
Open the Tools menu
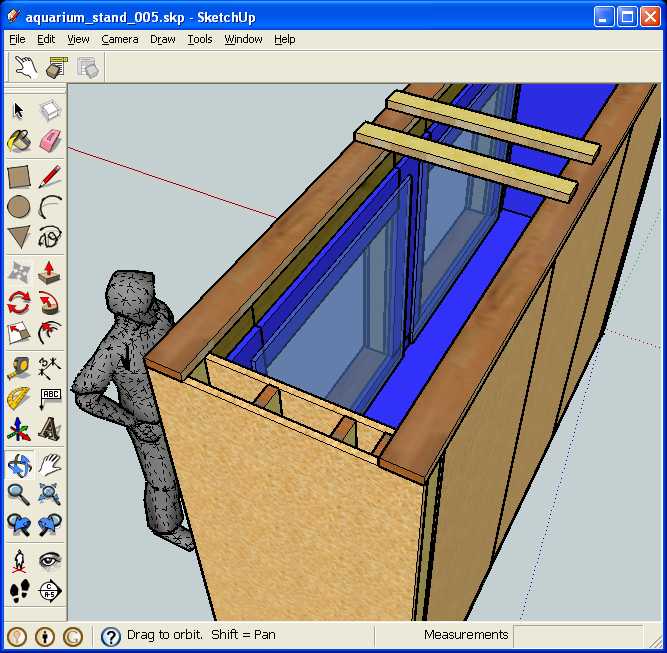200,39
